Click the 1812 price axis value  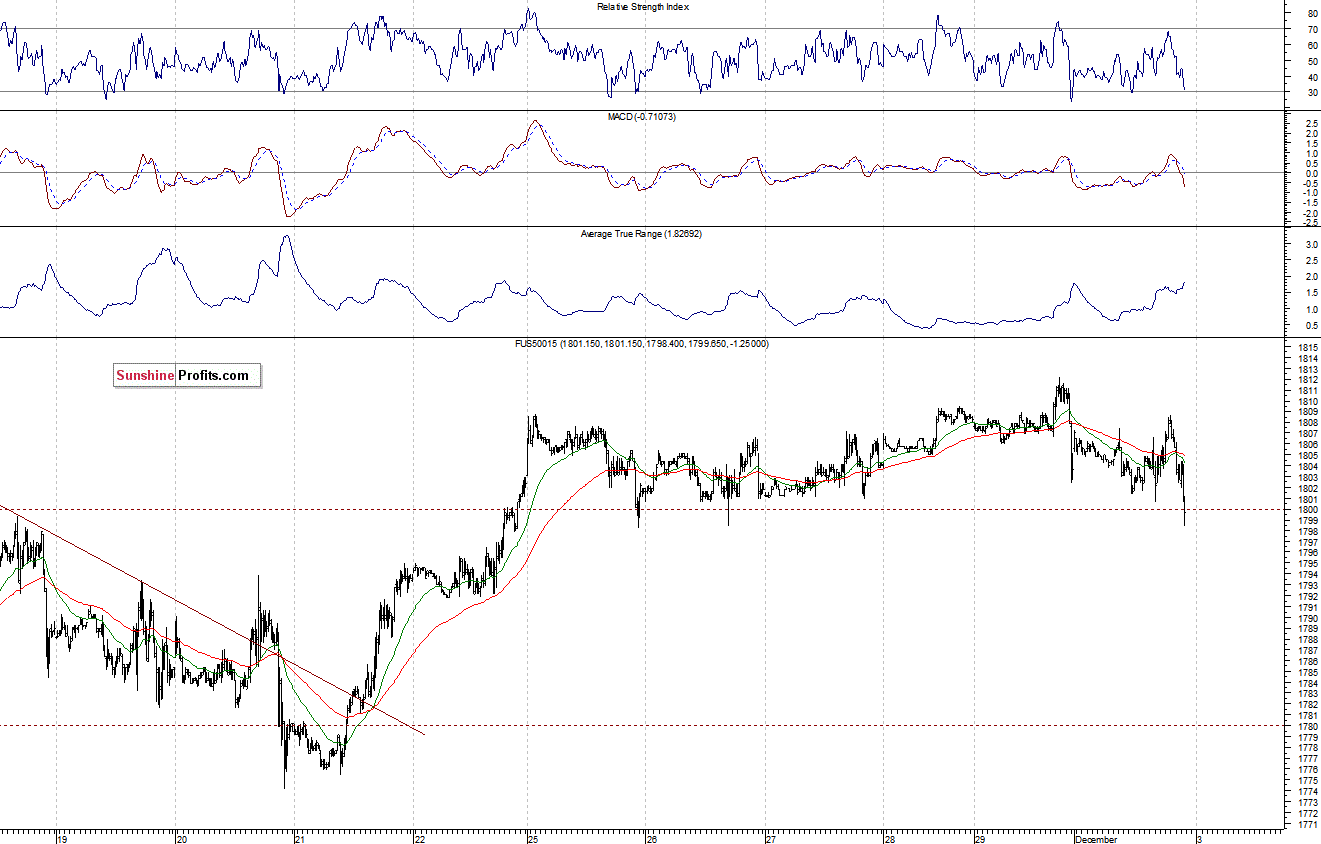tap(1306, 380)
